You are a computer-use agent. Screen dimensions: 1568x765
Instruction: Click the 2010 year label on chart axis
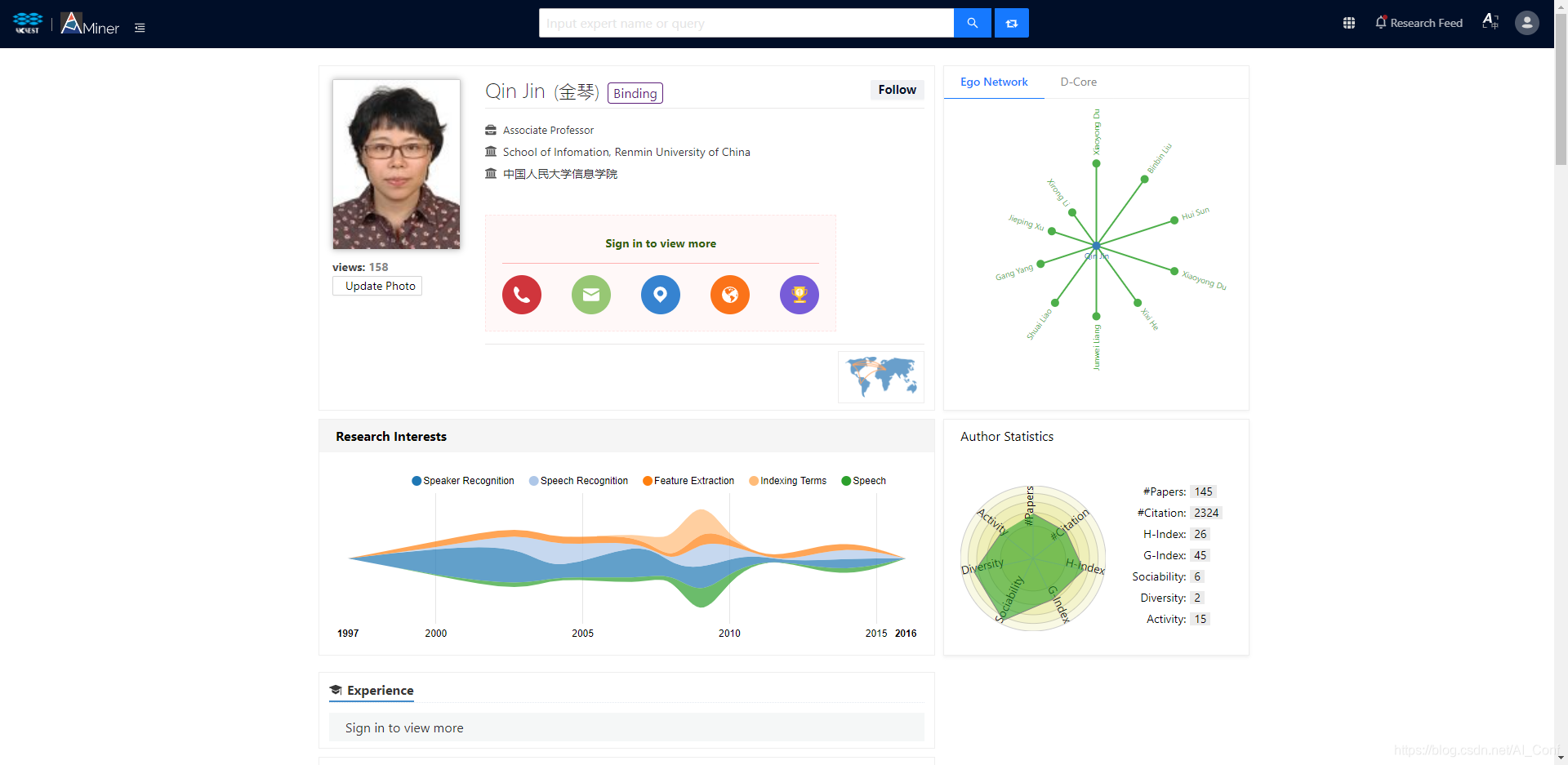point(729,633)
